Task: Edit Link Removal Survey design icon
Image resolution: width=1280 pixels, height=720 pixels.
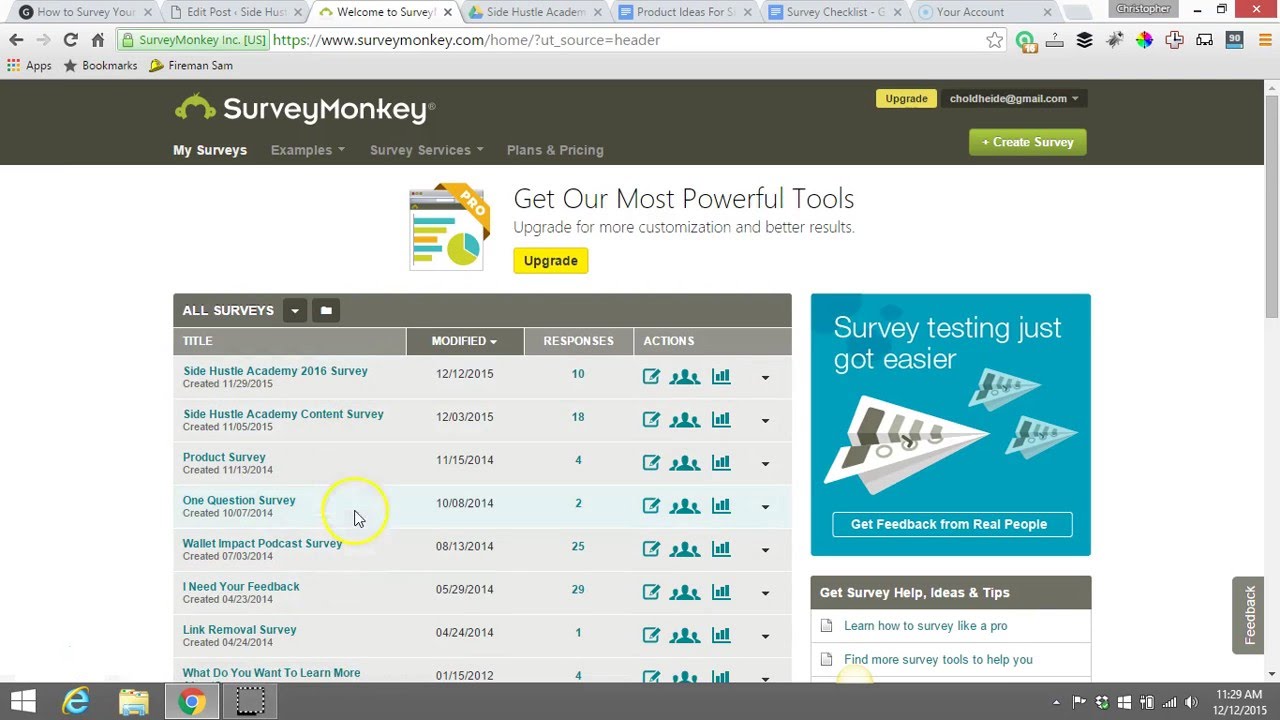Action: click(651, 635)
